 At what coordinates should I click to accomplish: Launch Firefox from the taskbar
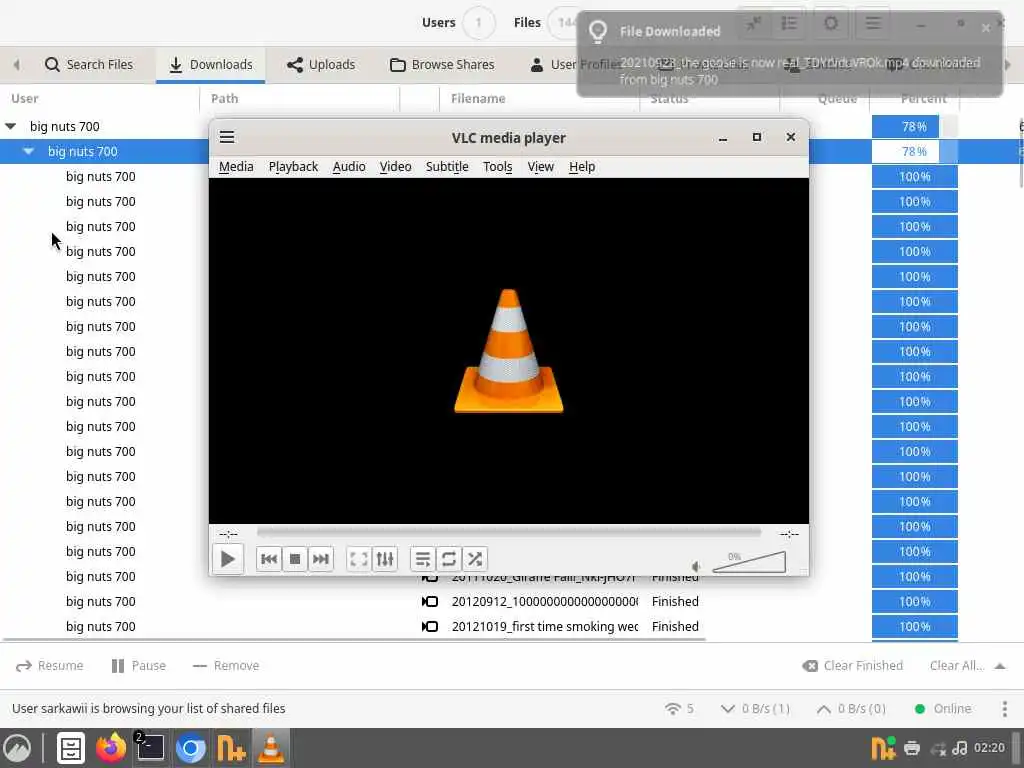tap(111, 748)
